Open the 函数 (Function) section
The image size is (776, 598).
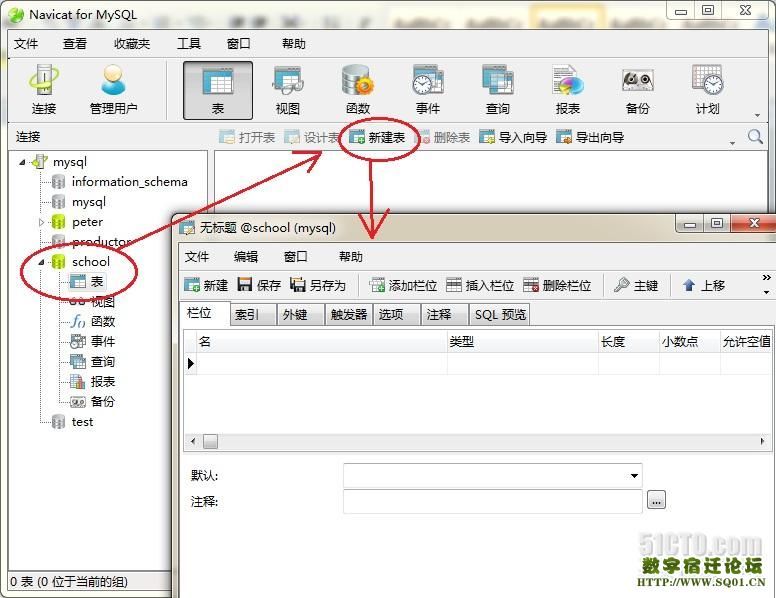pyautogui.click(x=358, y=91)
